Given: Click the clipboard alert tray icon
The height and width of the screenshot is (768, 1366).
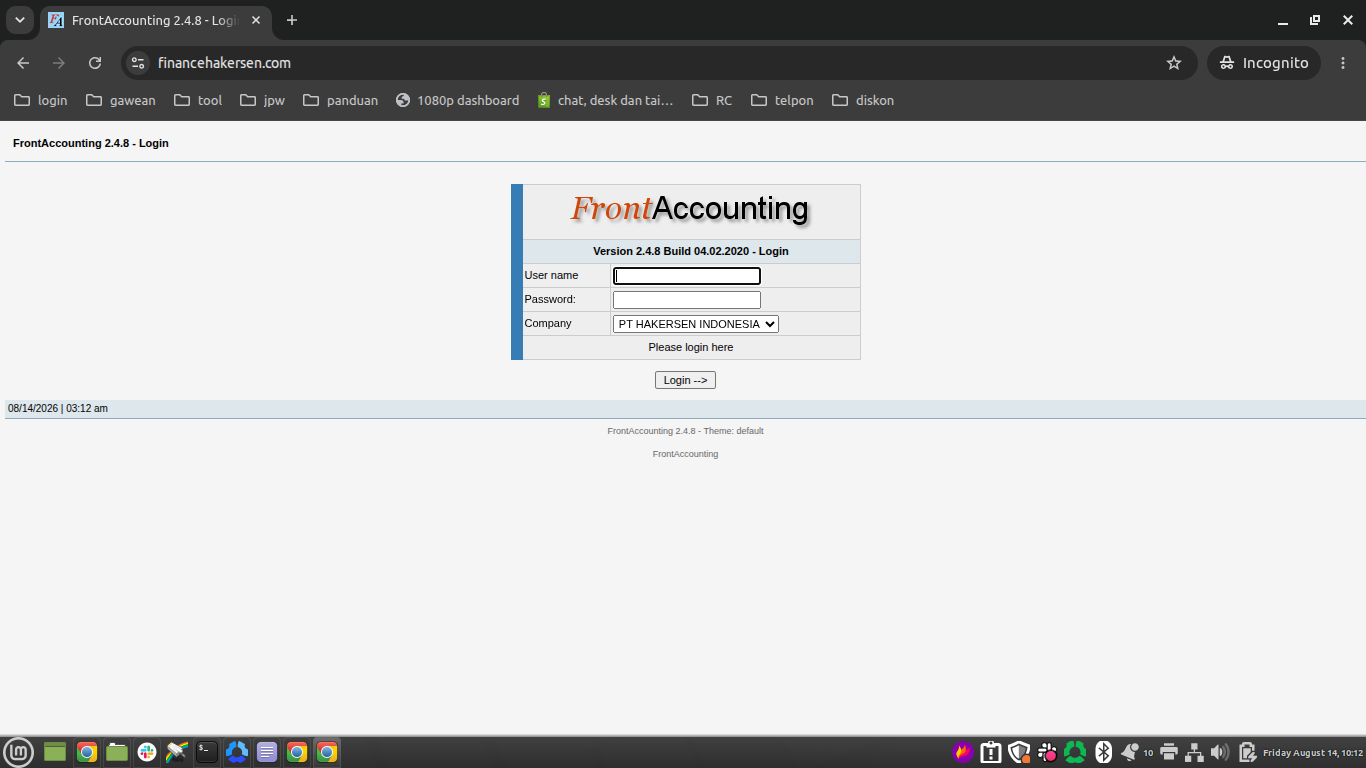Looking at the screenshot, I should click(991, 752).
